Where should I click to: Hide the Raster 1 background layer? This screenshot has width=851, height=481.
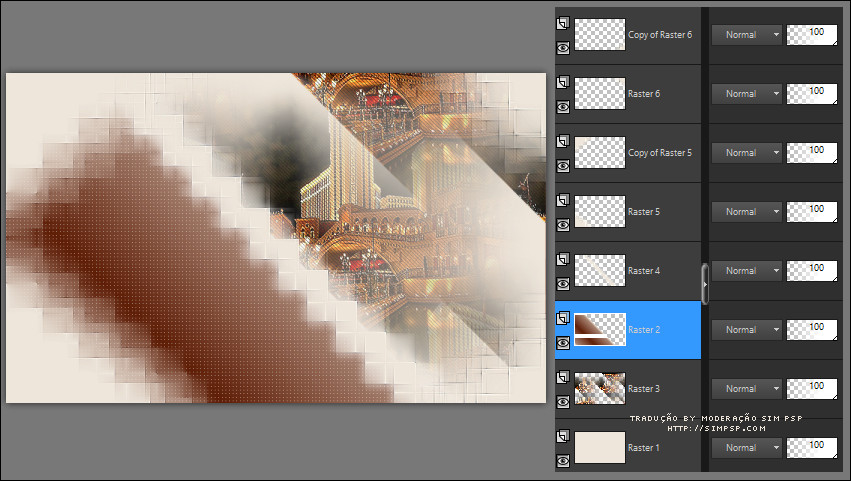click(x=564, y=460)
